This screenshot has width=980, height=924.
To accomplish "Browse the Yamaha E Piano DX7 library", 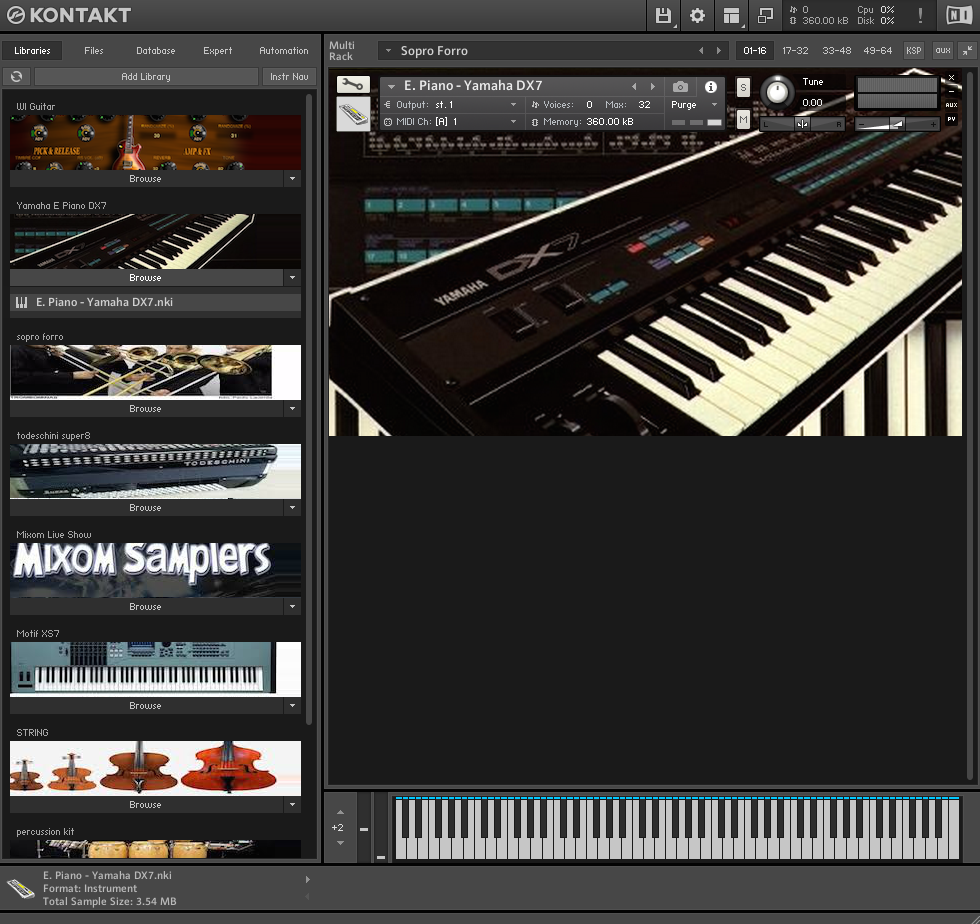I will pos(146,278).
